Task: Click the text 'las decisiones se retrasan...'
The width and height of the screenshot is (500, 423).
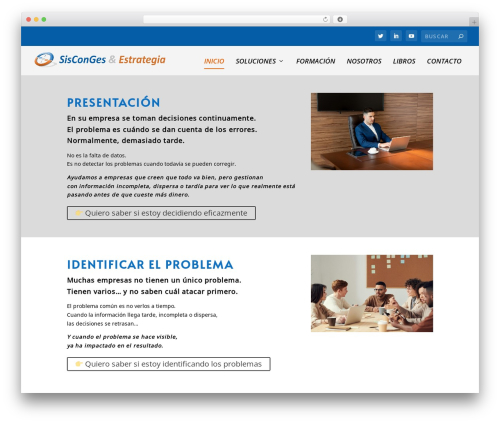Action: pyautogui.click(x=102, y=324)
